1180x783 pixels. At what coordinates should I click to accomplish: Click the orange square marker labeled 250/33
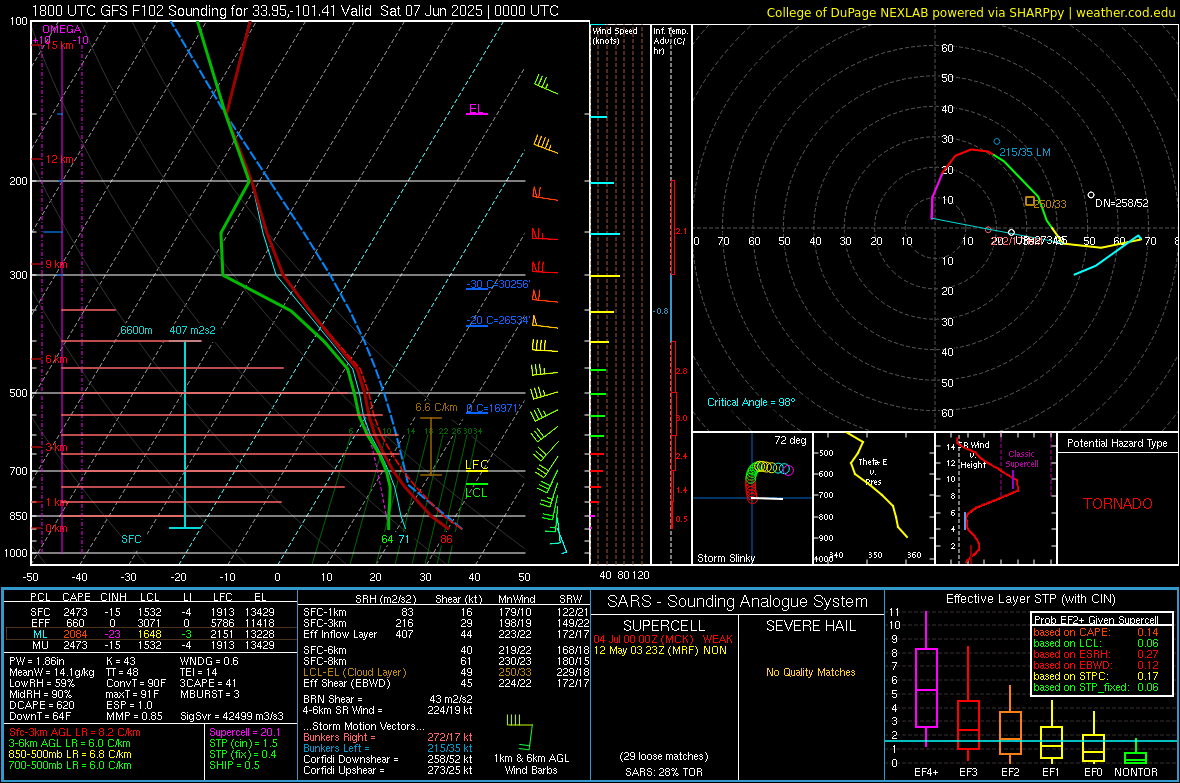[1029, 201]
